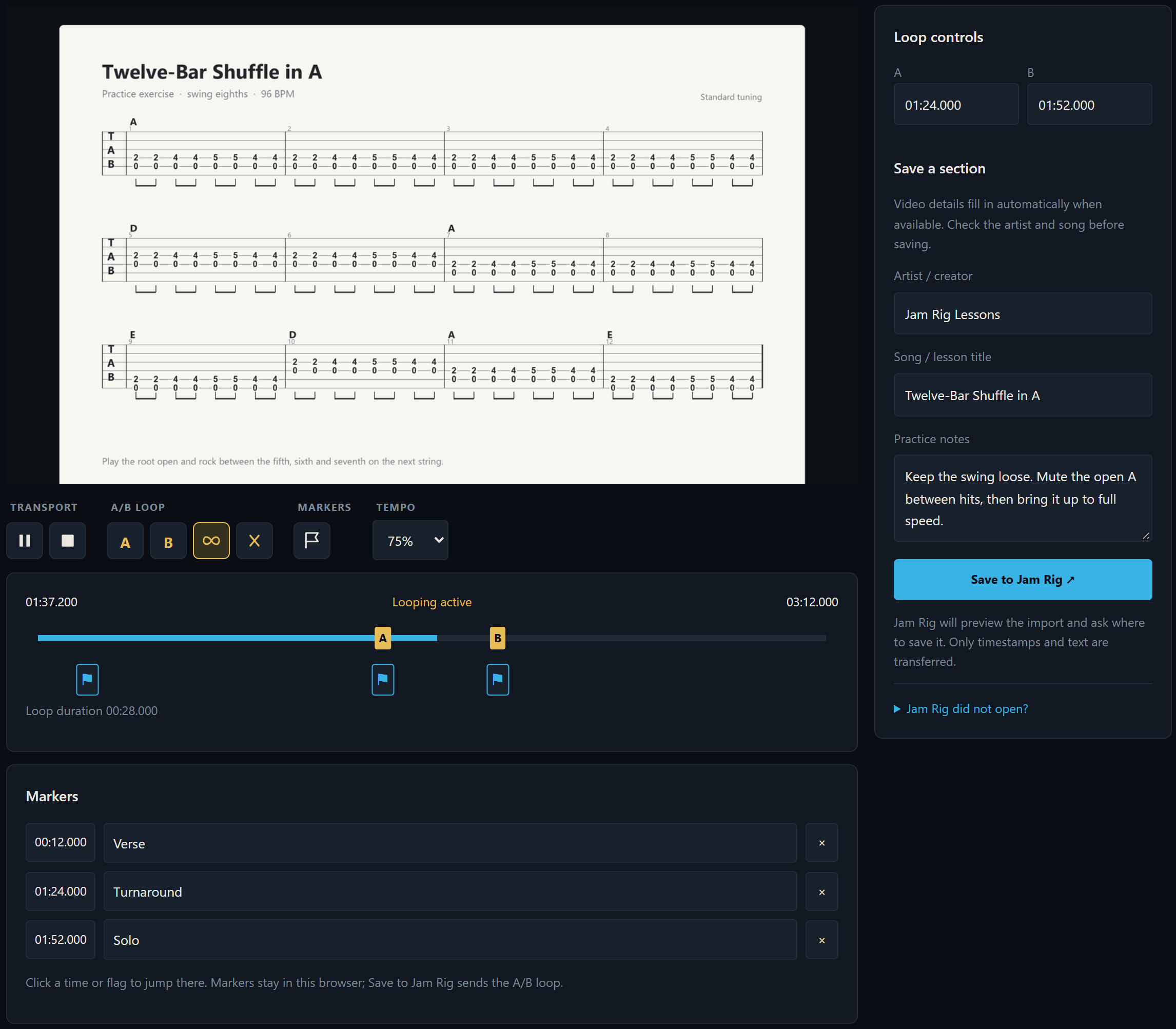Edit loop A time field
1176x1029 pixels.
click(x=956, y=105)
